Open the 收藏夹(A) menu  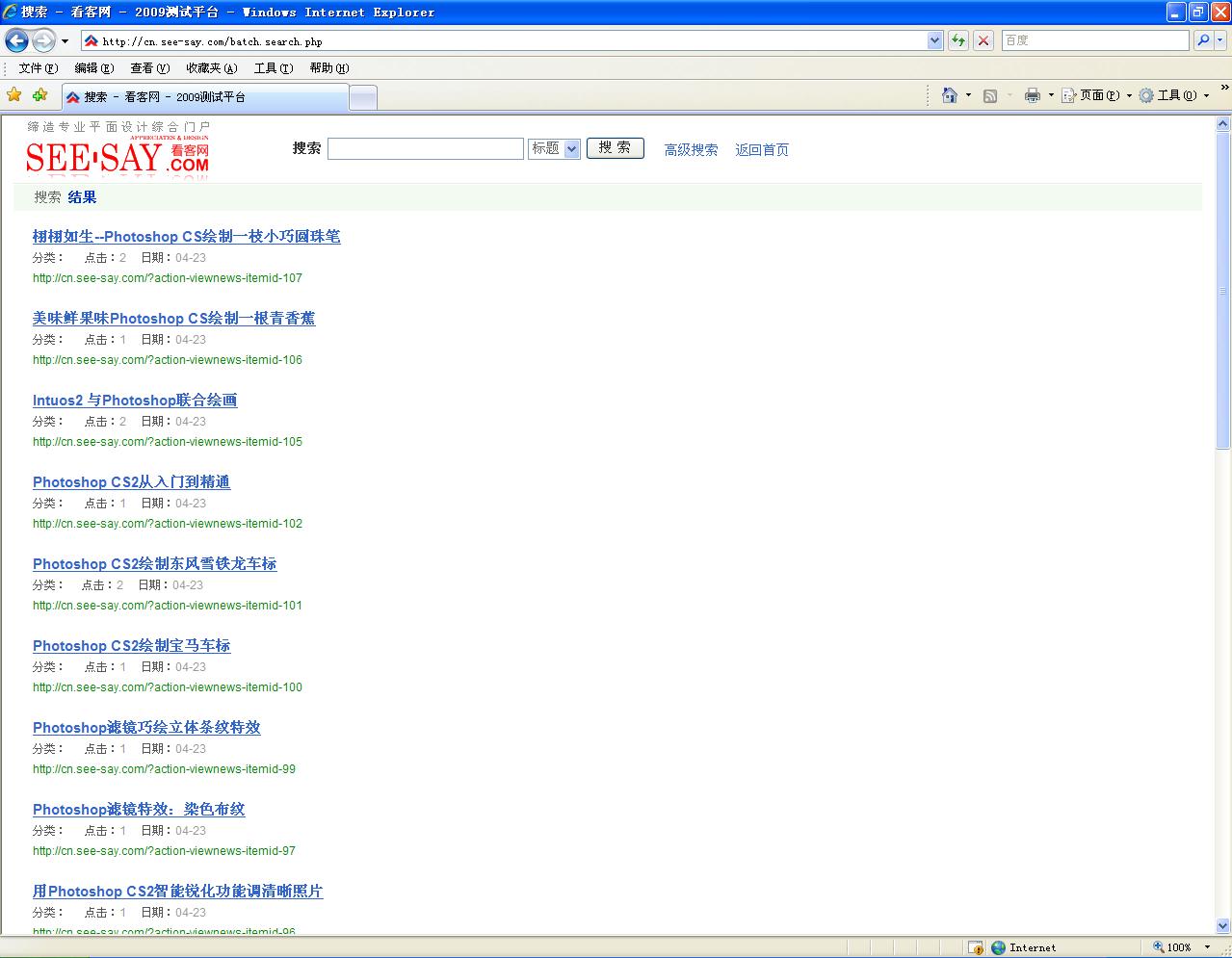click(212, 68)
